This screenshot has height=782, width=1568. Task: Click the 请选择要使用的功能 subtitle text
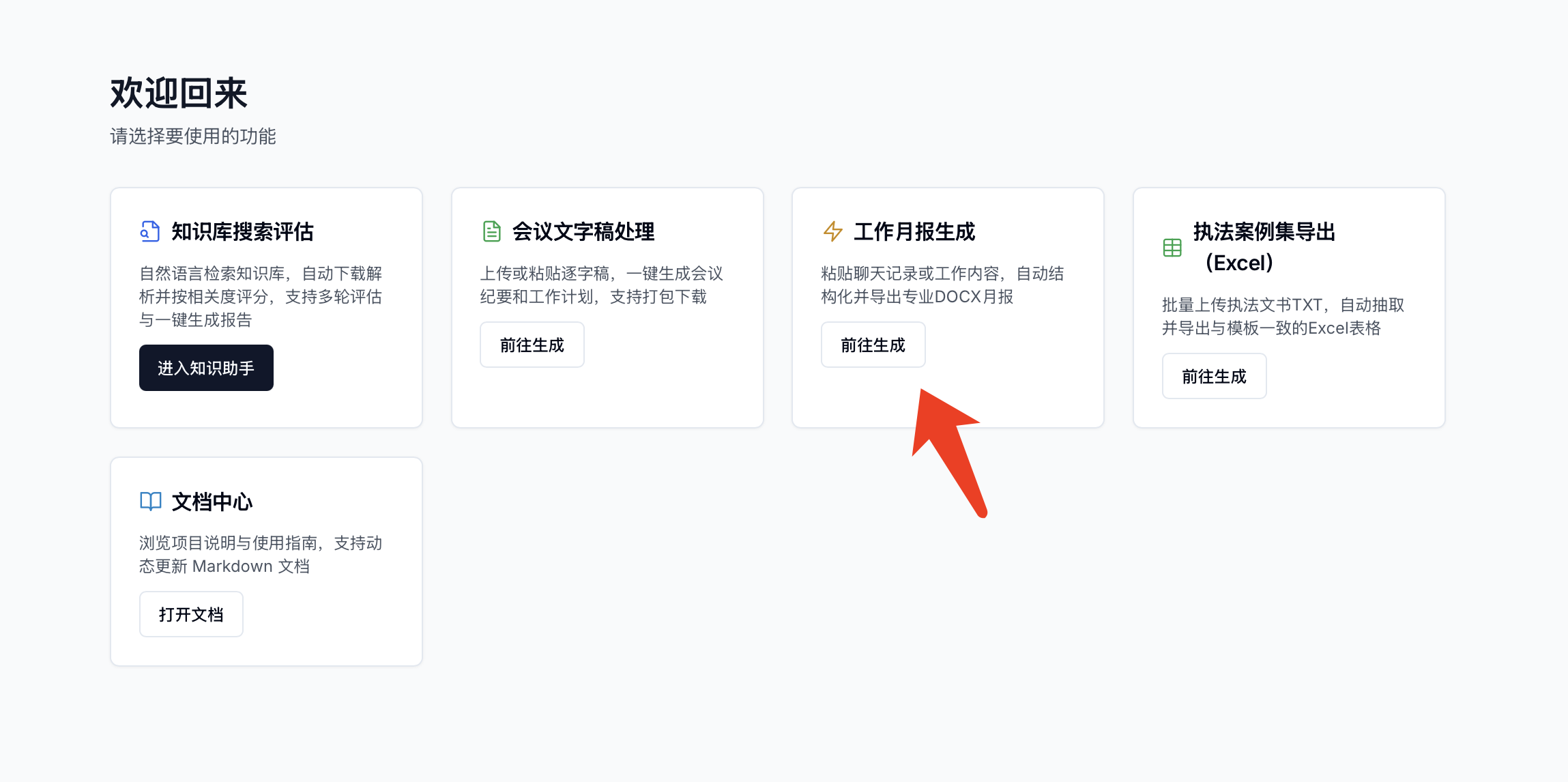[x=193, y=136]
